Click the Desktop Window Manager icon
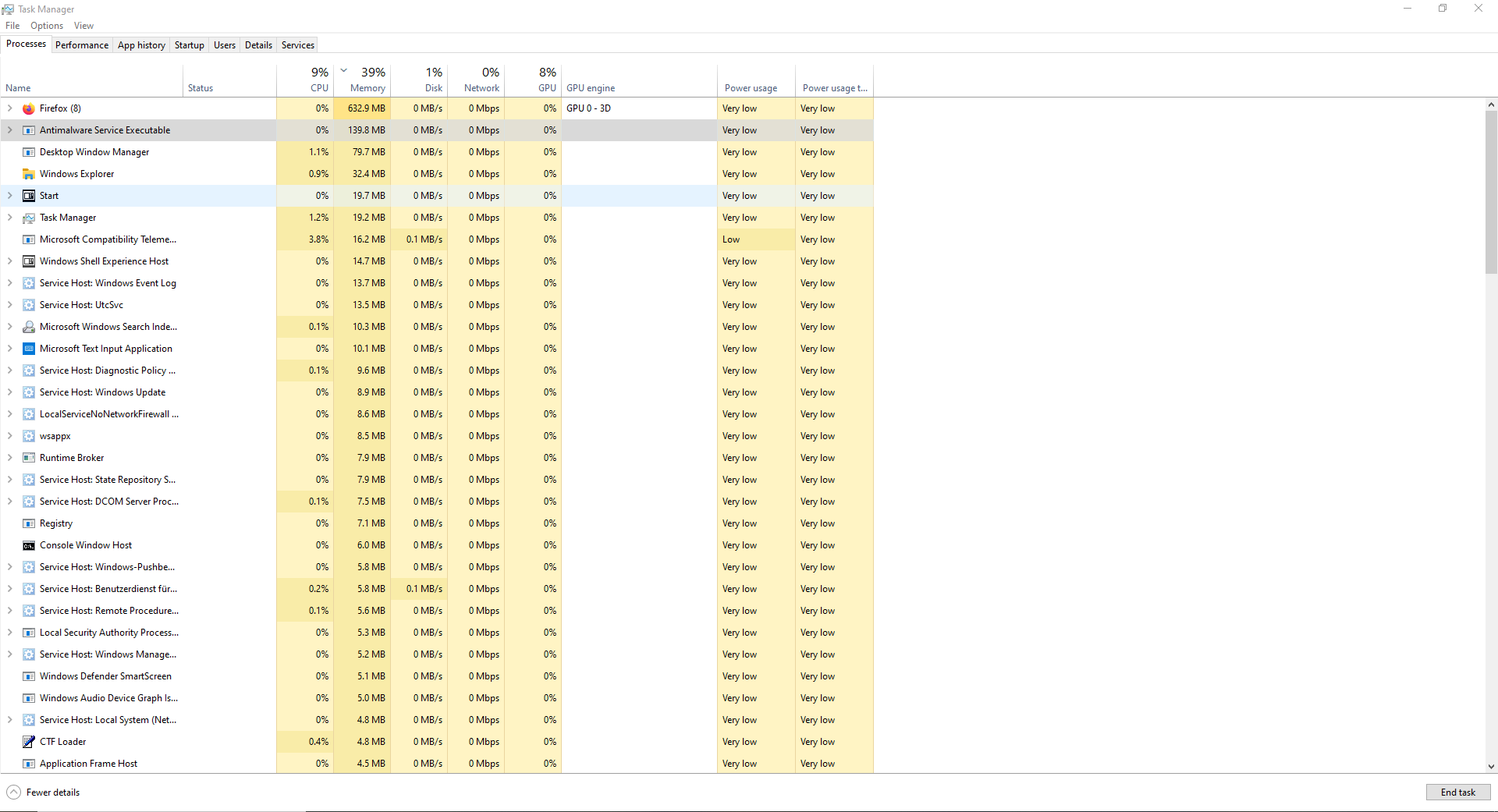The image size is (1498, 812). [x=29, y=152]
